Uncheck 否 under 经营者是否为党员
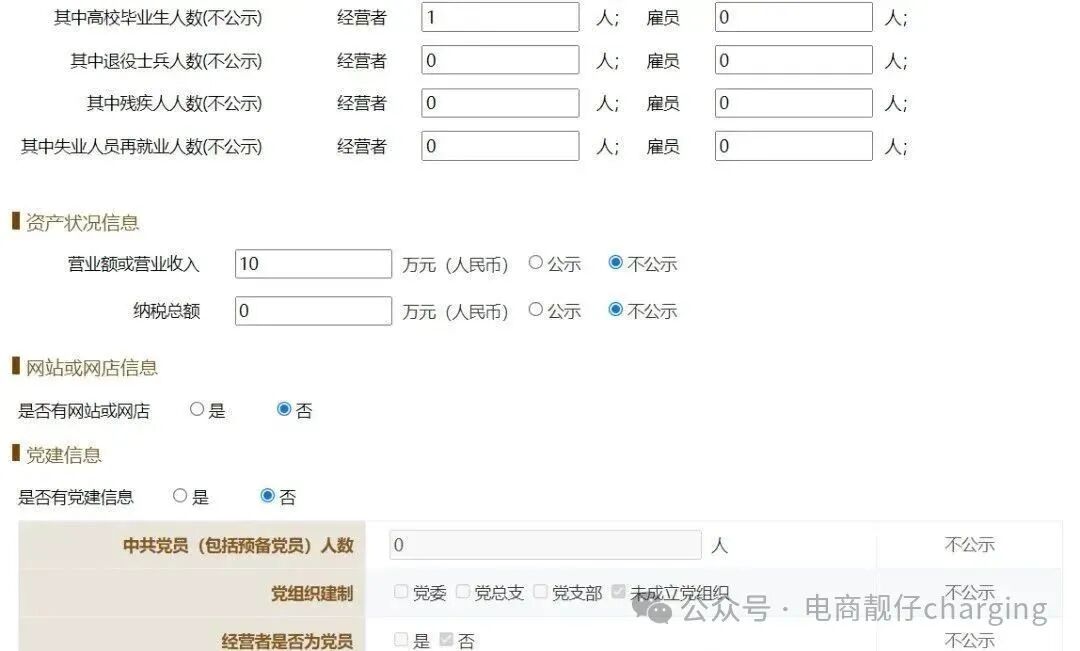Screen dimensions: 1080x651 click(446, 639)
